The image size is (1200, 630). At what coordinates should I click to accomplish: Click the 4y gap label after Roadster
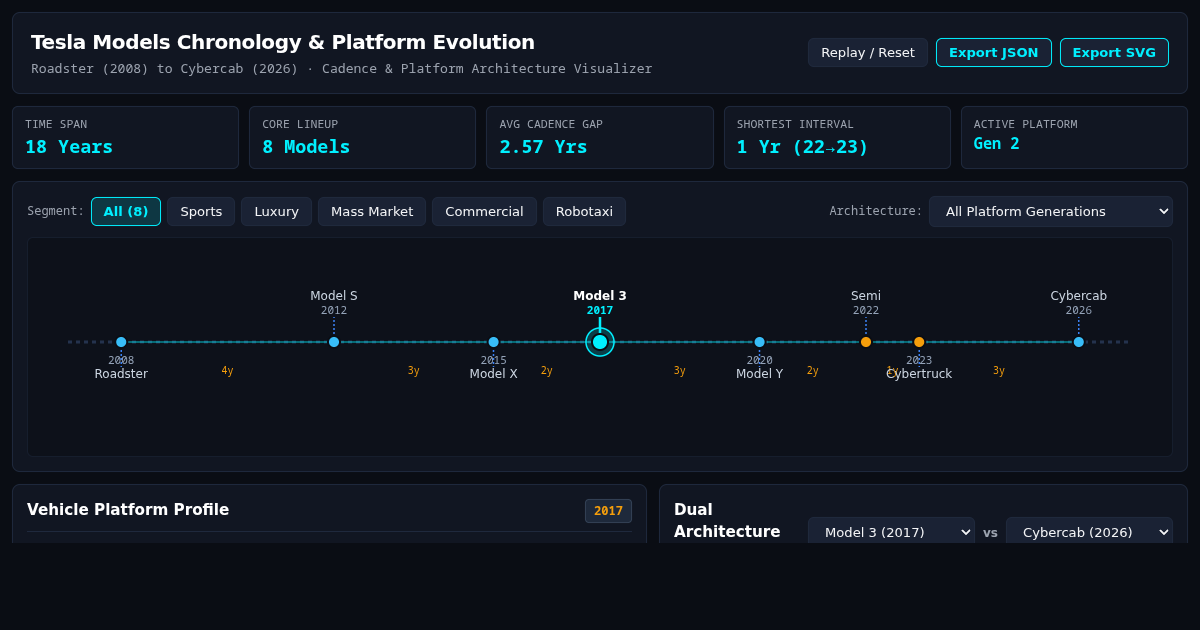tap(227, 371)
